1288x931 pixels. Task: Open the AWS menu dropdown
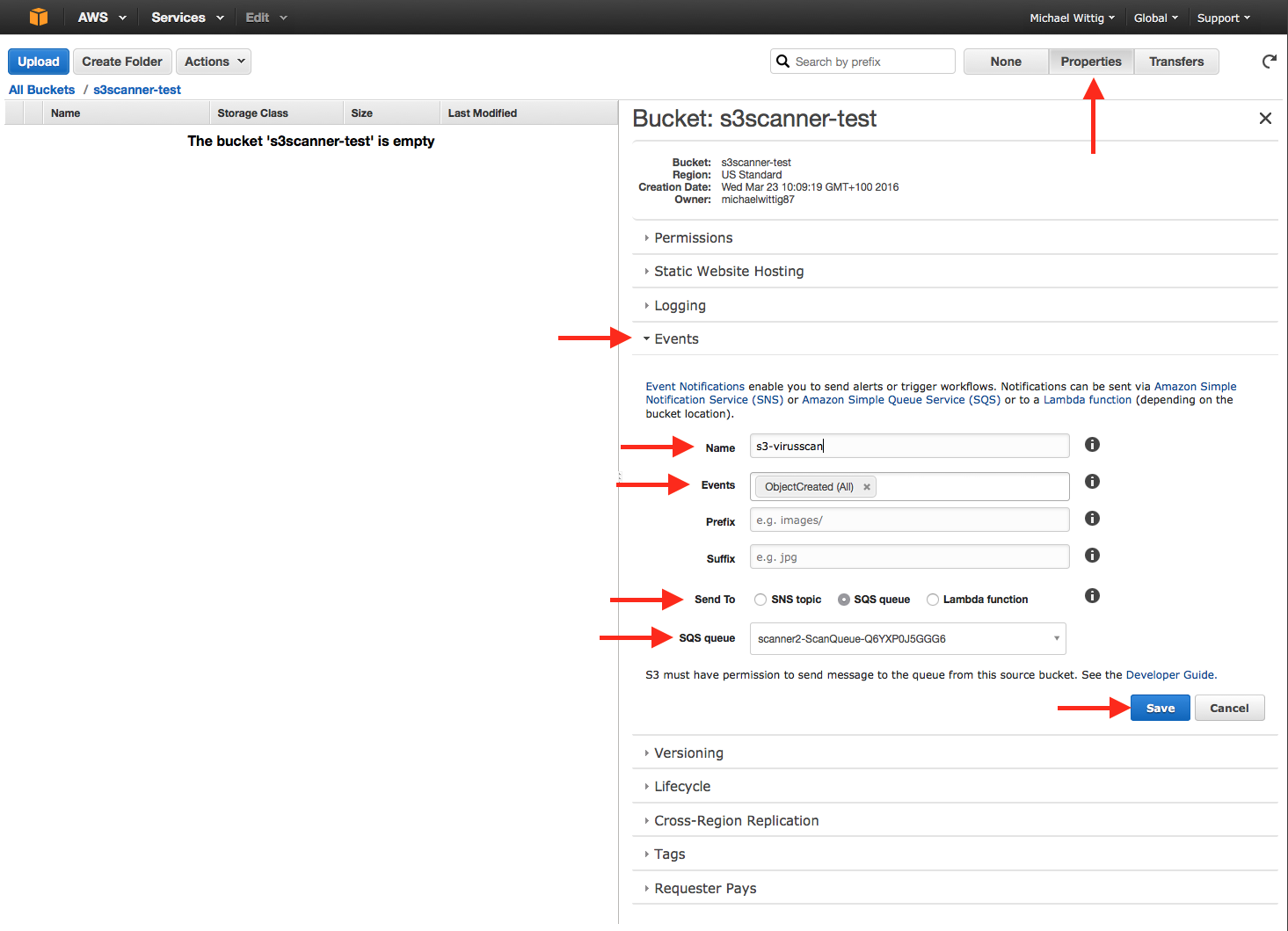pyautogui.click(x=102, y=18)
